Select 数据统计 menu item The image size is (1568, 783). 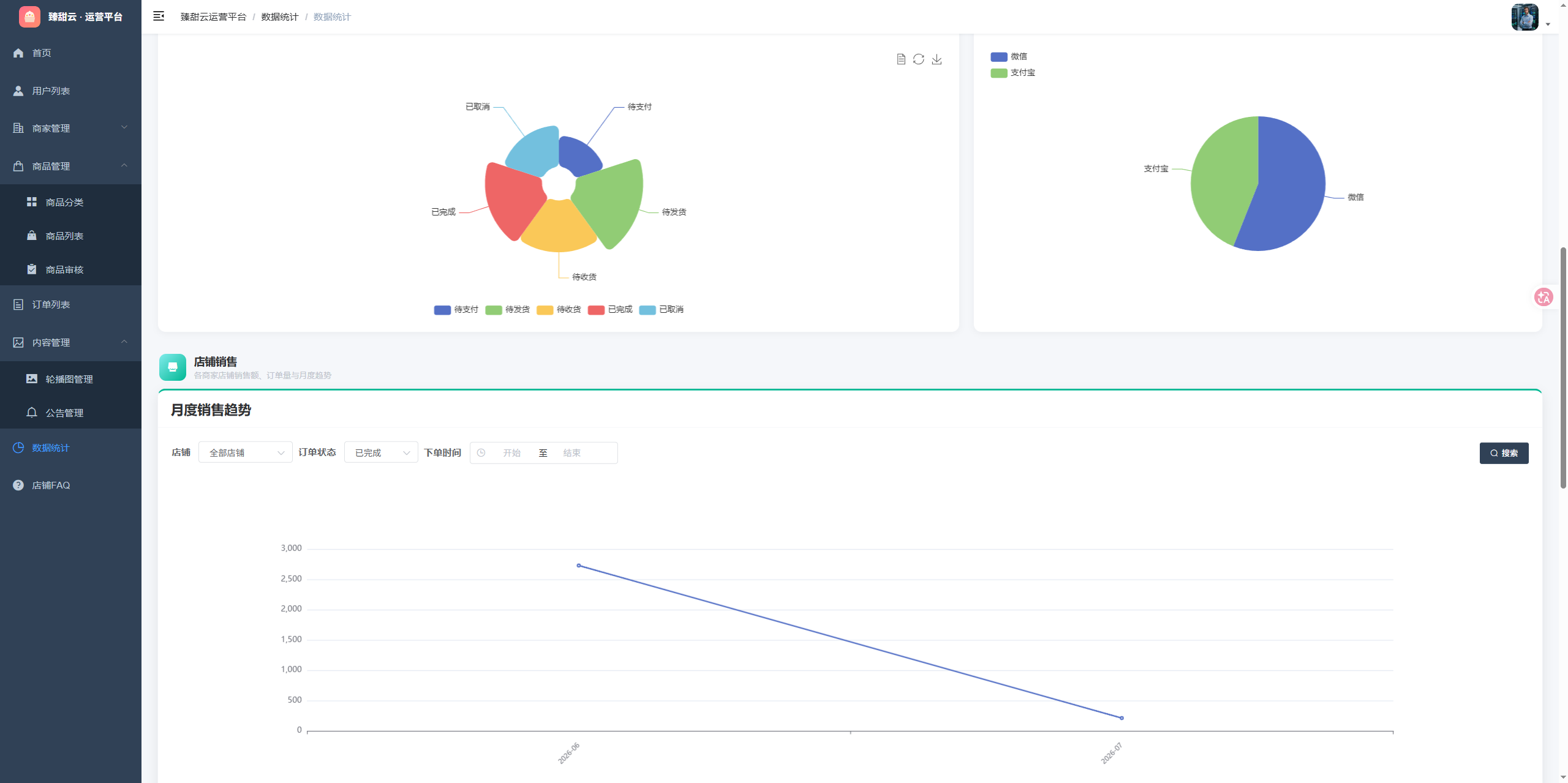[70, 448]
